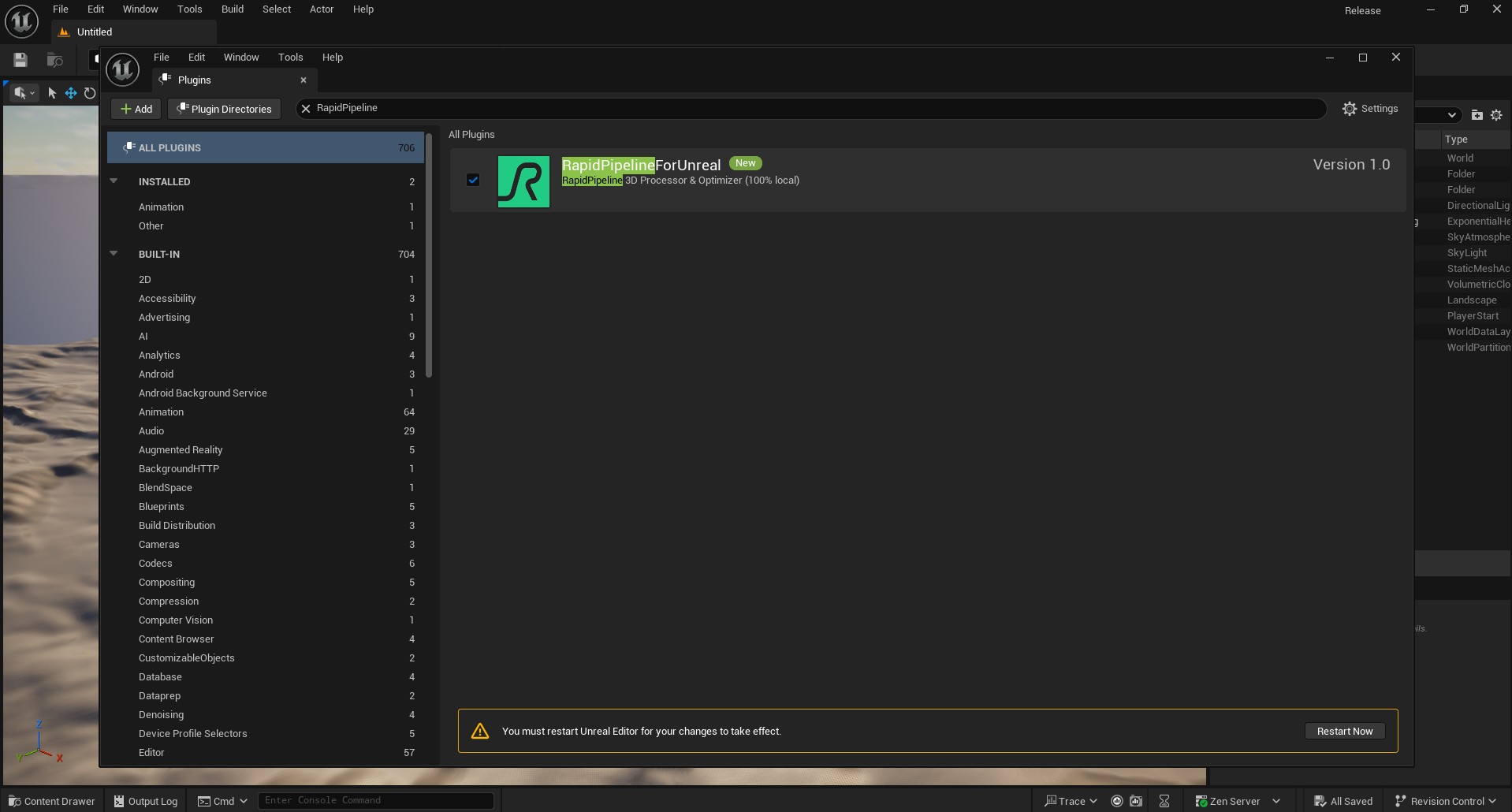1512x812 pixels.
Task: Select Device Profile Selectors category
Action: (266, 733)
